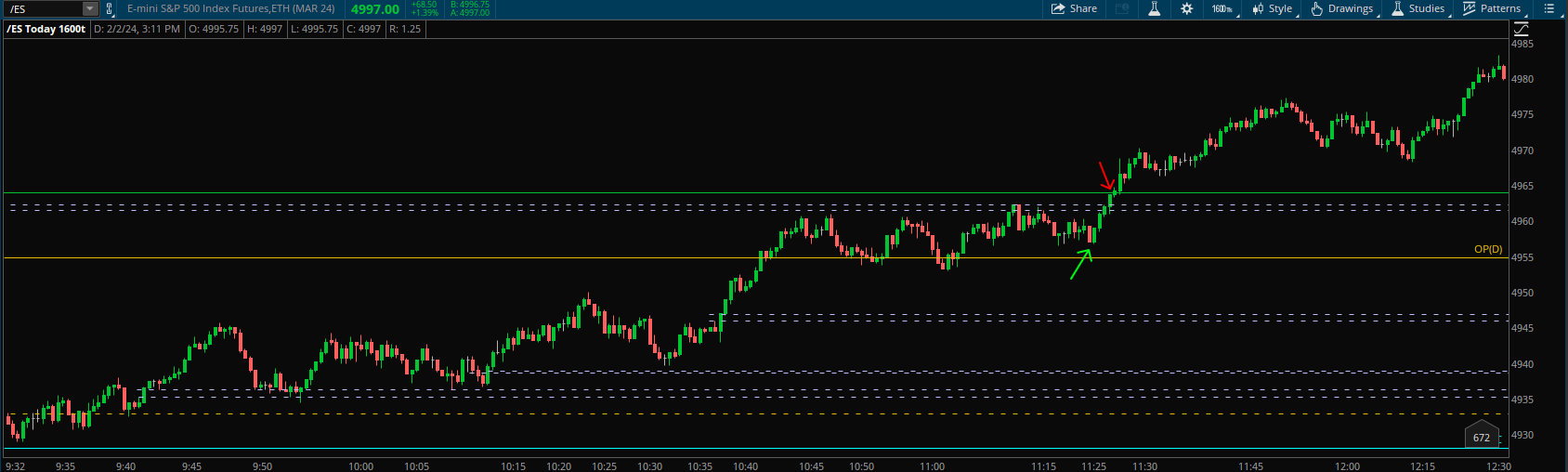Click the red down arrow drawing
The image size is (1568, 472).
coord(1105,176)
